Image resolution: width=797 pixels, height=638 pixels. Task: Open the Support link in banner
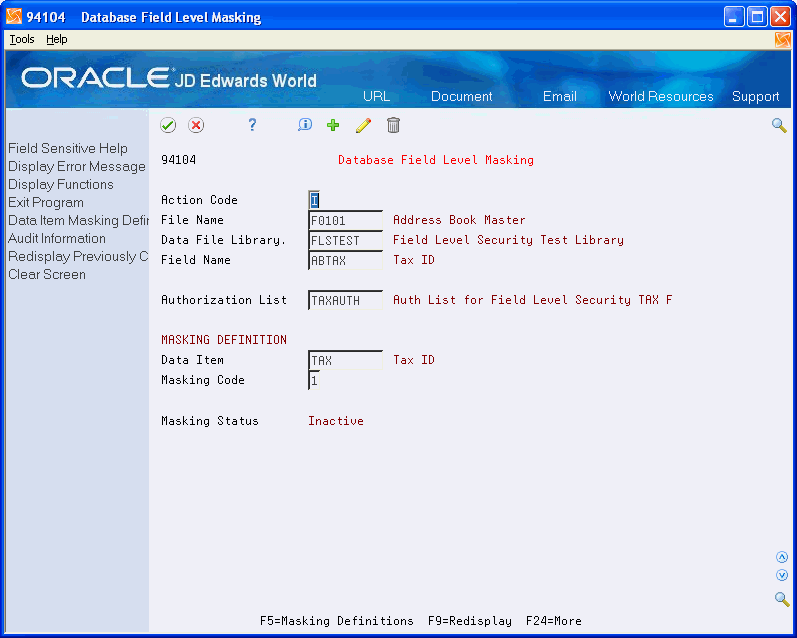pyautogui.click(x=755, y=97)
